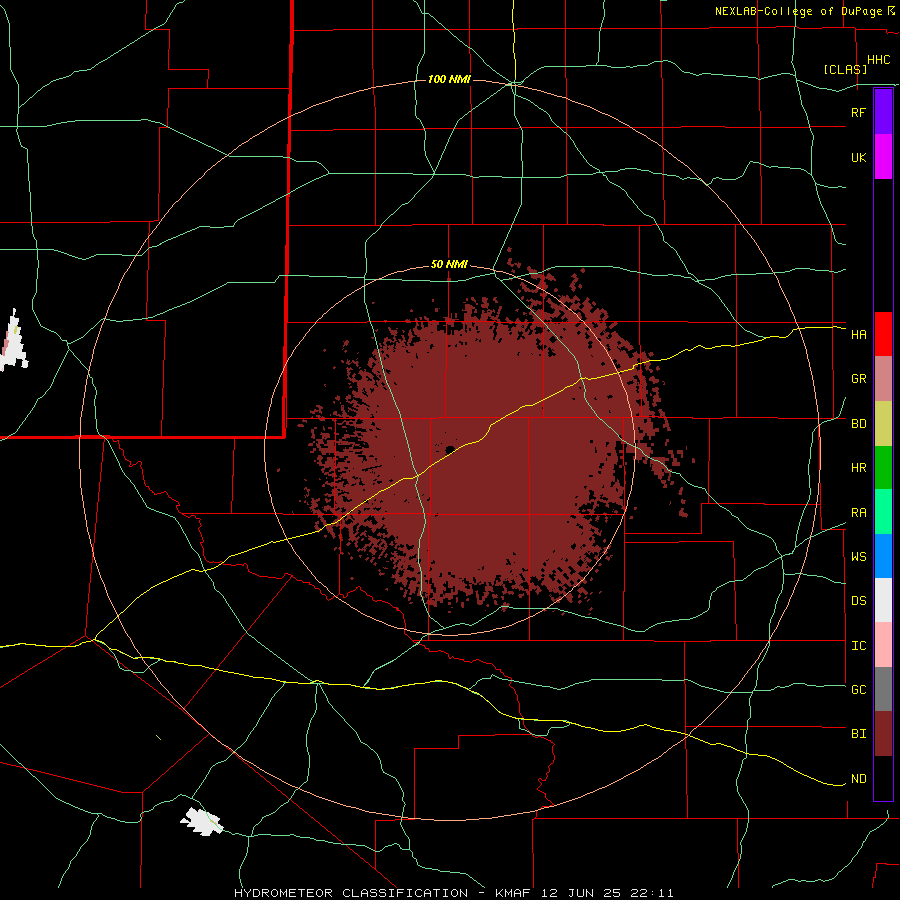Click the WS legend label
This screenshot has width=900, height=900.
click(858, 557)
